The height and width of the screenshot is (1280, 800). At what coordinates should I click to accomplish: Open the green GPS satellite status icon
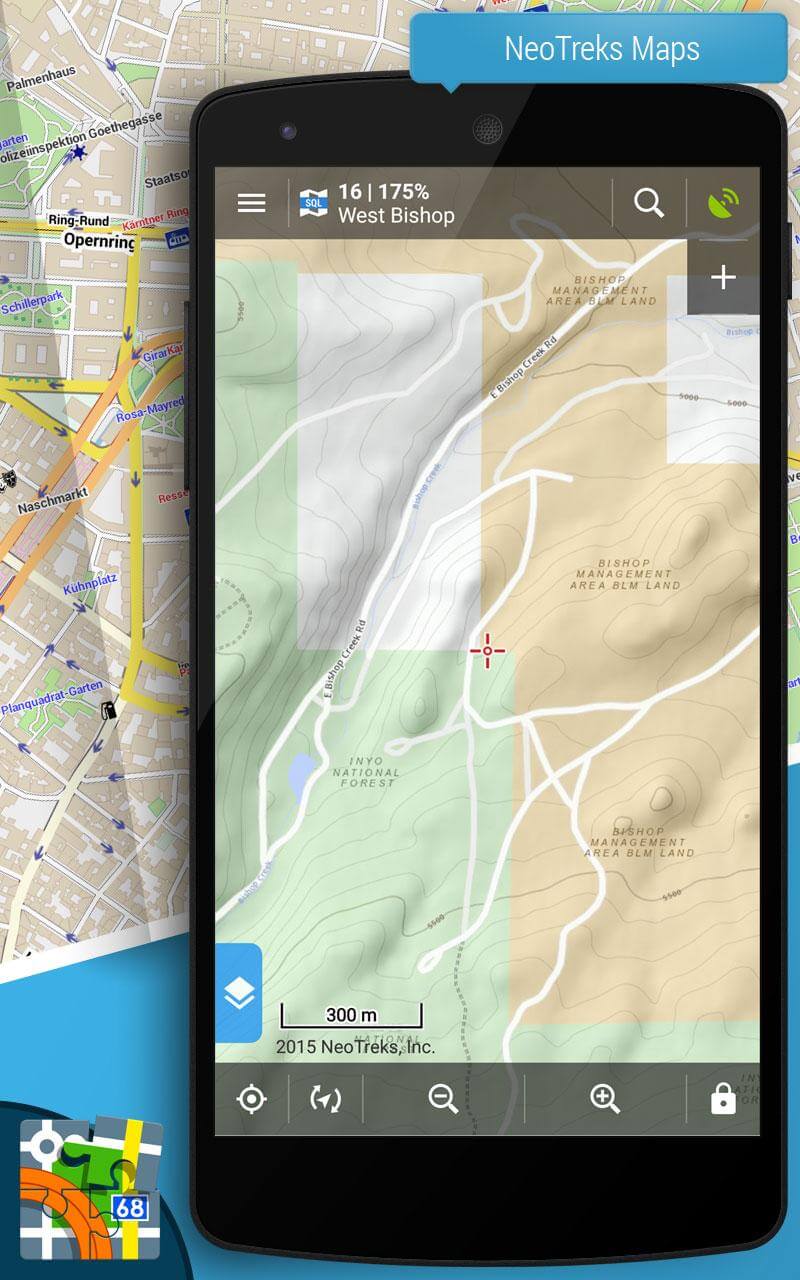click(722, 204)
